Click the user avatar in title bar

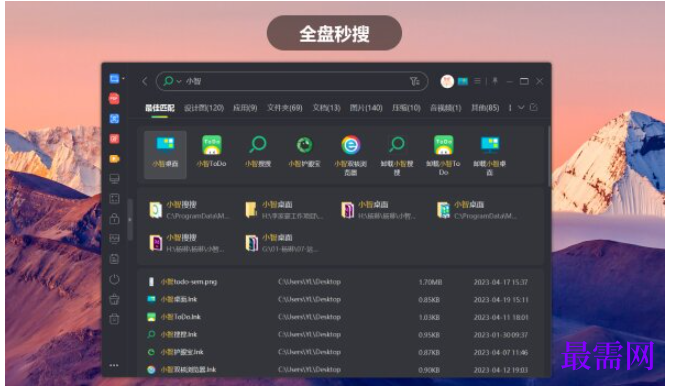point(447,81)
